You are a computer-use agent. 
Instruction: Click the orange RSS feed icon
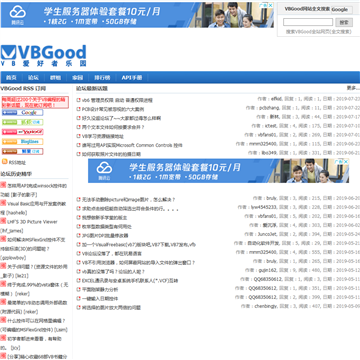click(x=4, y=162)
